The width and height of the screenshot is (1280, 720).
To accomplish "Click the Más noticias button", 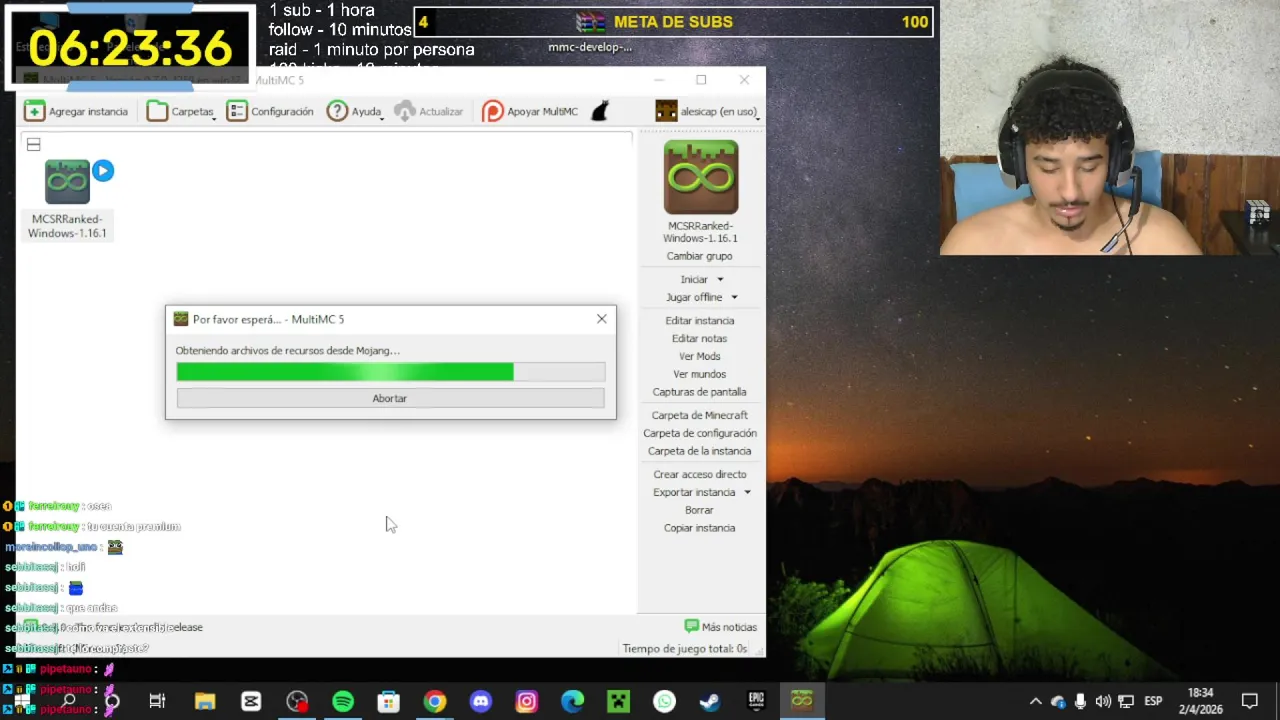I will [x=720, y=627].
